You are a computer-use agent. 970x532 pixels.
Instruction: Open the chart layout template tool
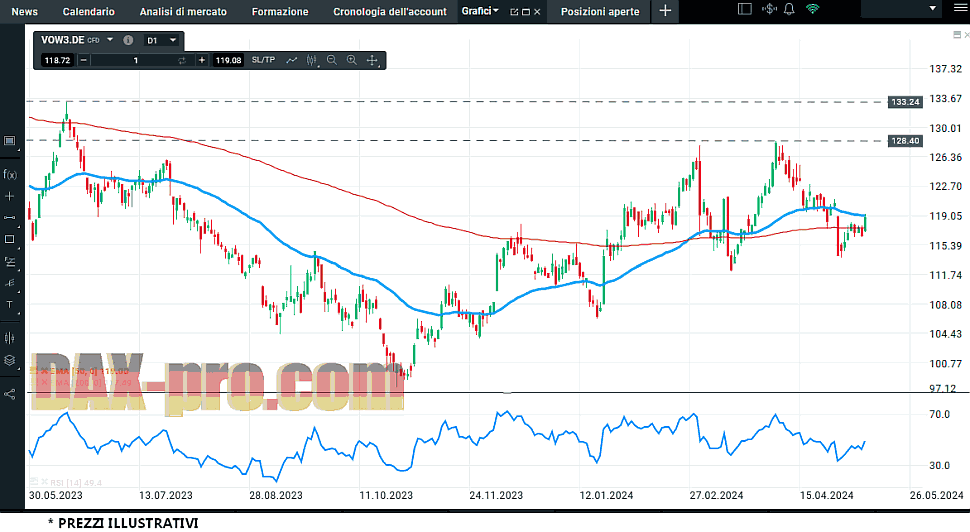[9, 140]
